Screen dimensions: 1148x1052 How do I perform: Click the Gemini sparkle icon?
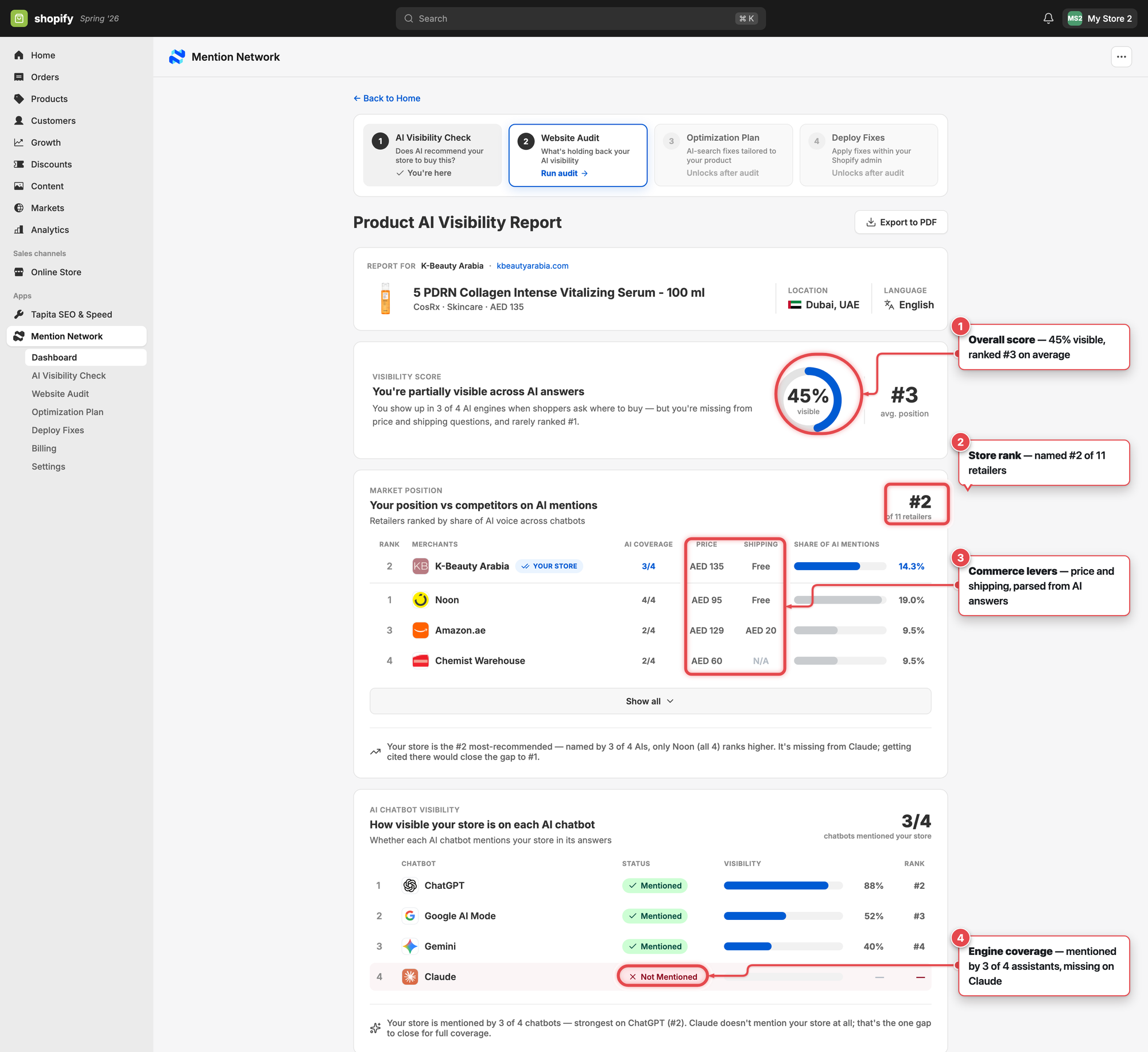coord(410,946)
